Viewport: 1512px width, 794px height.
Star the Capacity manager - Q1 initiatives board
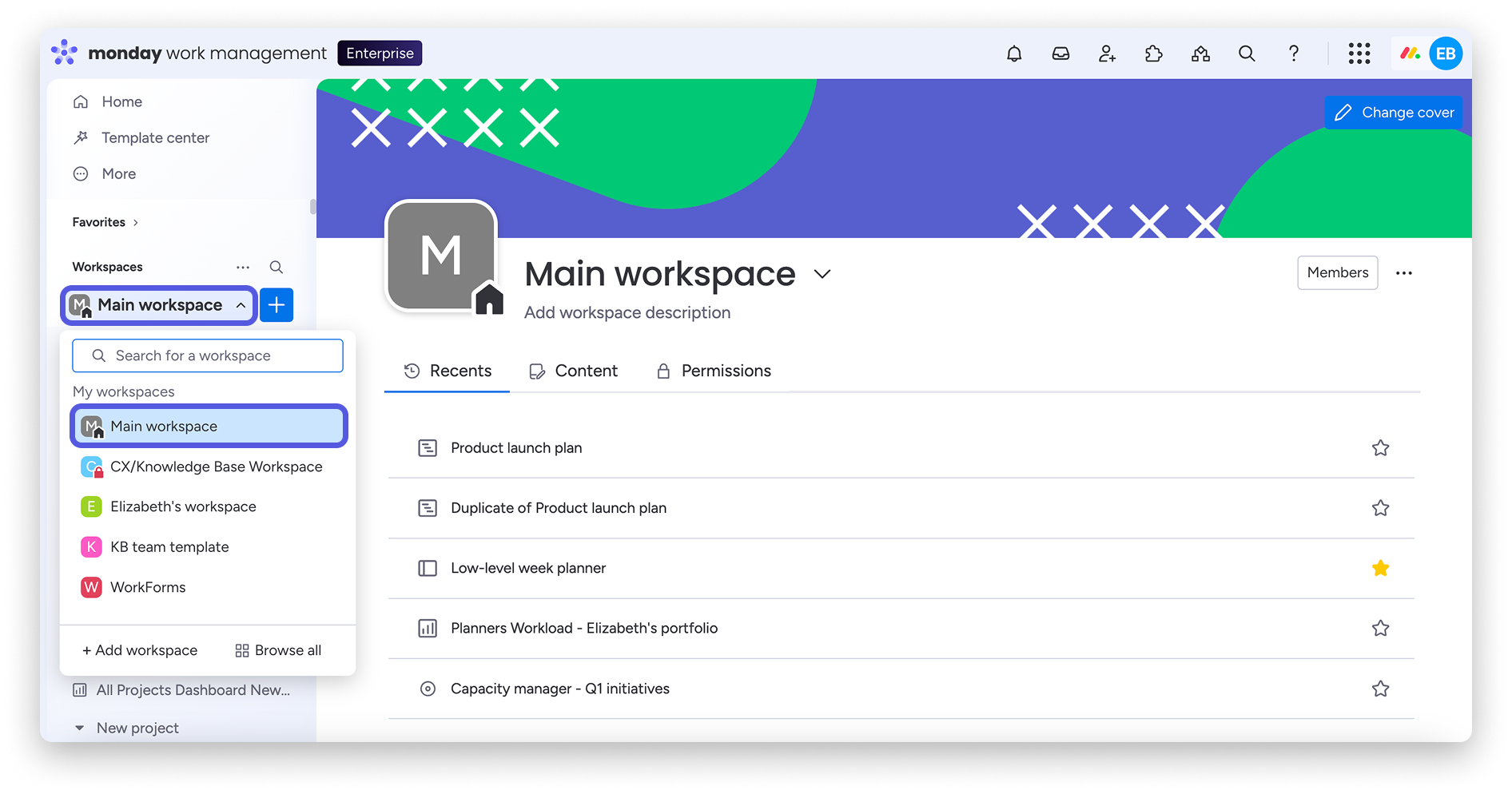[x=1380, y=689]
